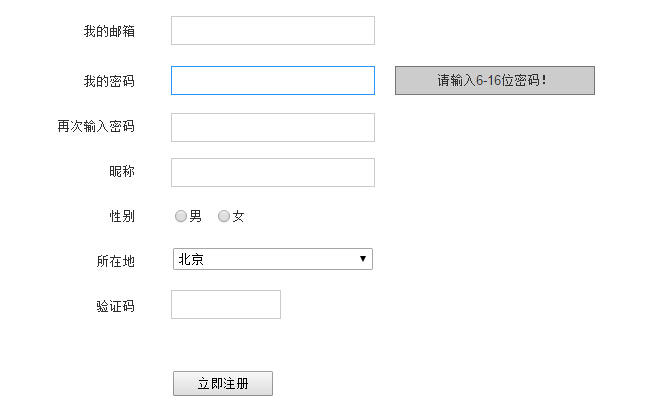
Task: Click the 所在地 label
Action: [115, 261]
